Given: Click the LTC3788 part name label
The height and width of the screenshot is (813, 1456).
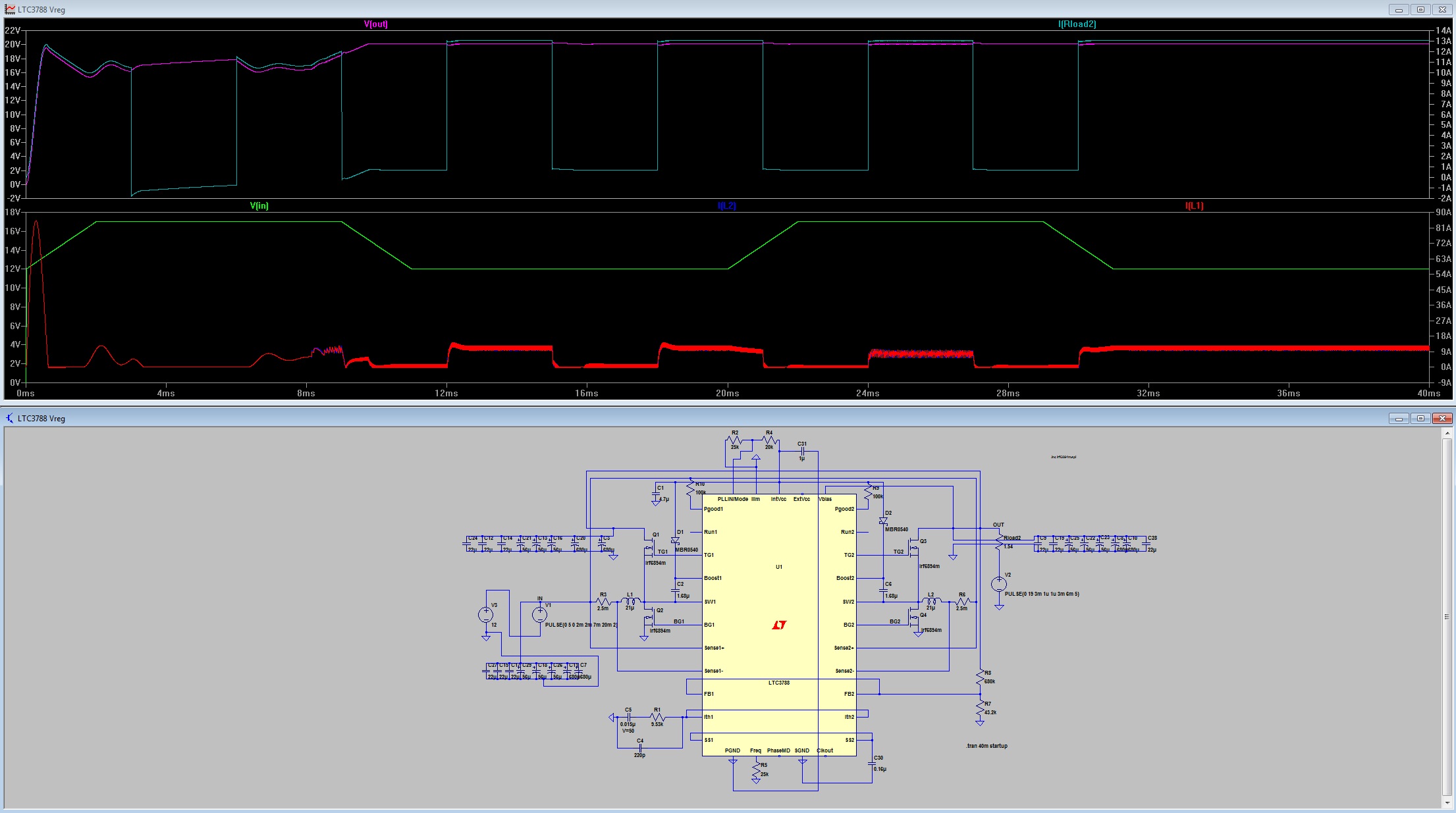Looking at the screenshot, I should coord(779,683).
